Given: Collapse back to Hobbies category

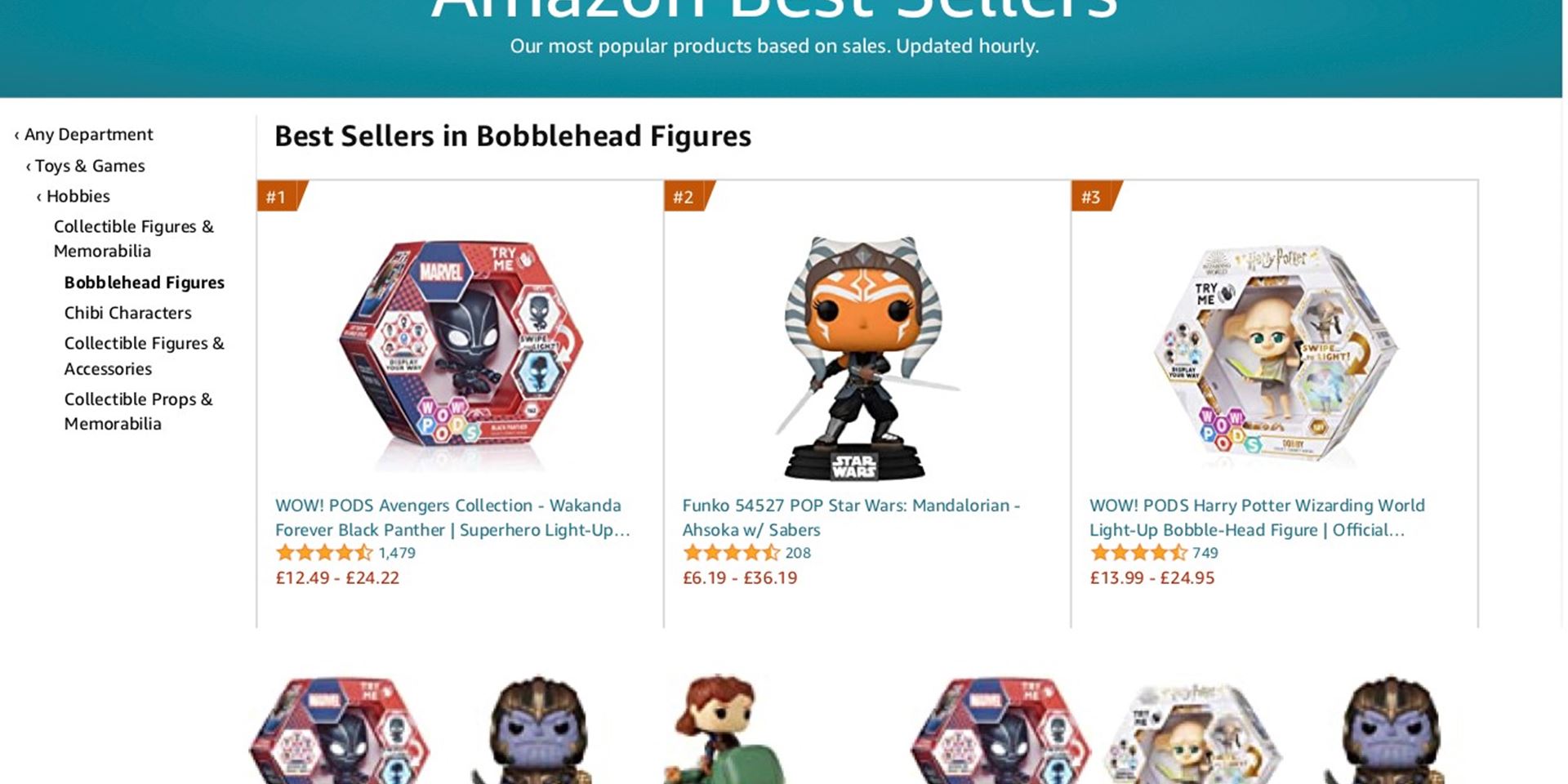Looking at the screenshot, I should tap(73, 196).
